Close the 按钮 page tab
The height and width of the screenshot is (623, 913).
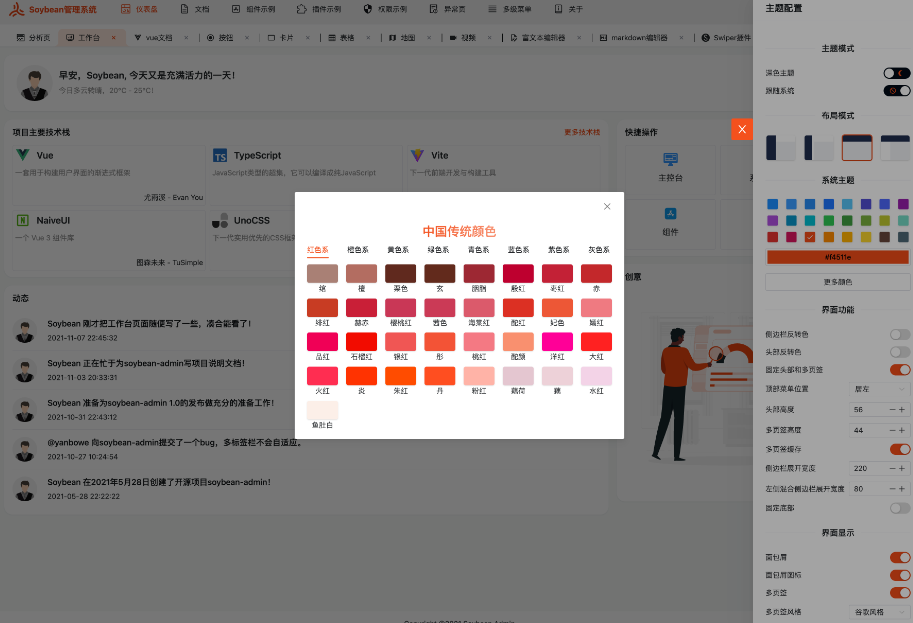coord(247,38)
